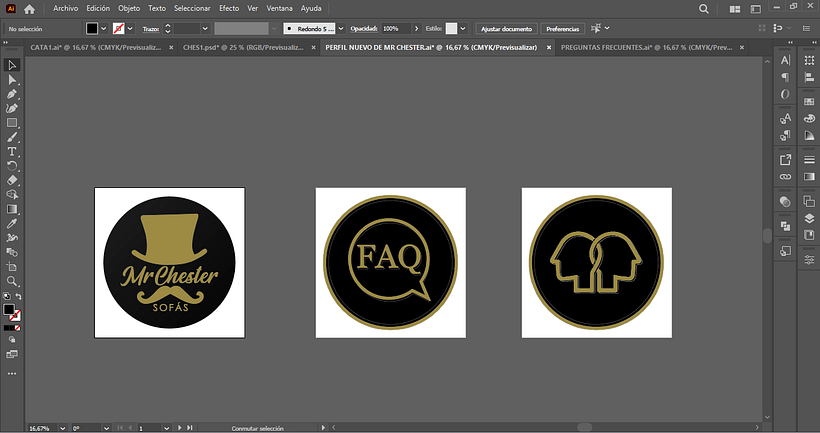Open the search magnifier in title bar
Image resolution: width=820 pixels, height=433 pixels.
click(704, 9)
